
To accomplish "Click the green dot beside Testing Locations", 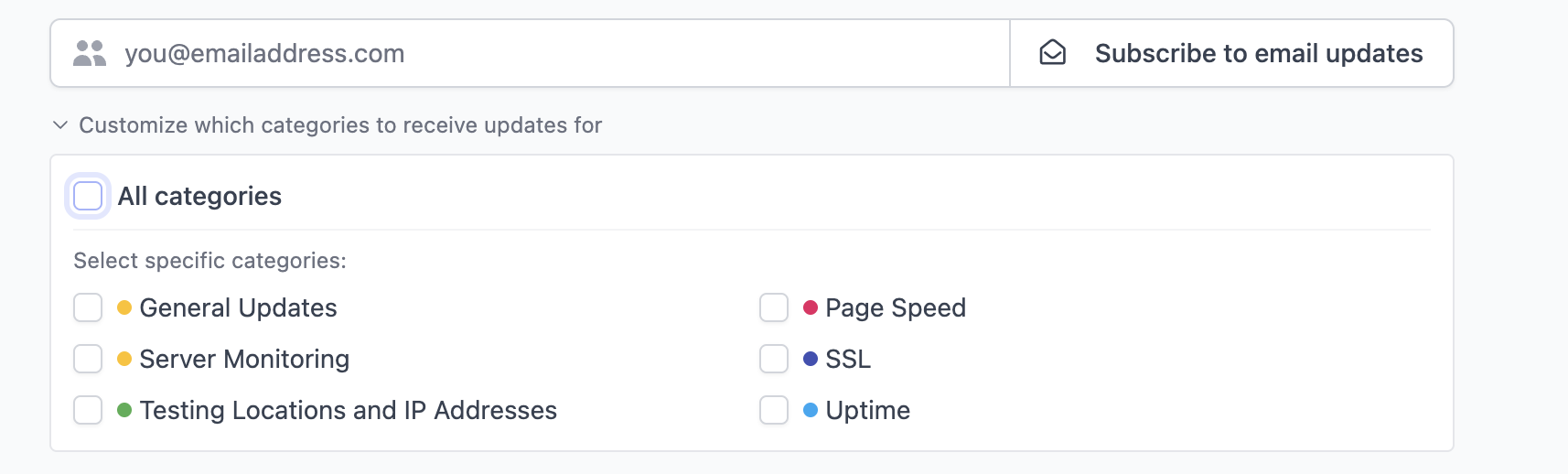I will coord(124,410).
